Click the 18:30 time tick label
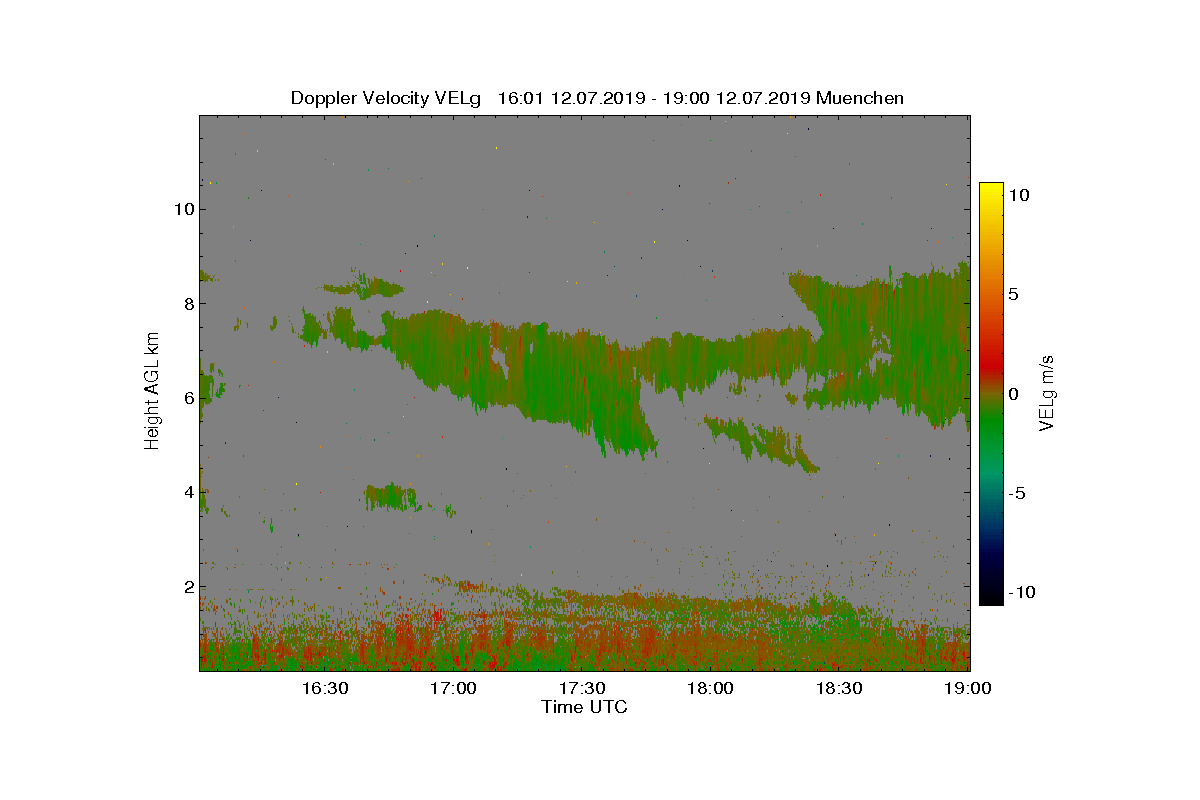 [x=840, y=689]
